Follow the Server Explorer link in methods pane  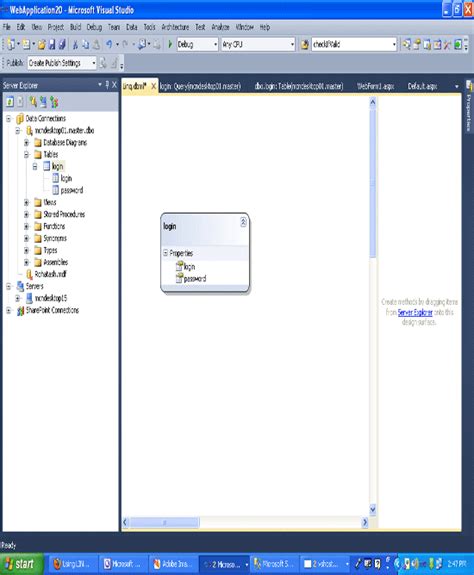[x=415, y=312]
